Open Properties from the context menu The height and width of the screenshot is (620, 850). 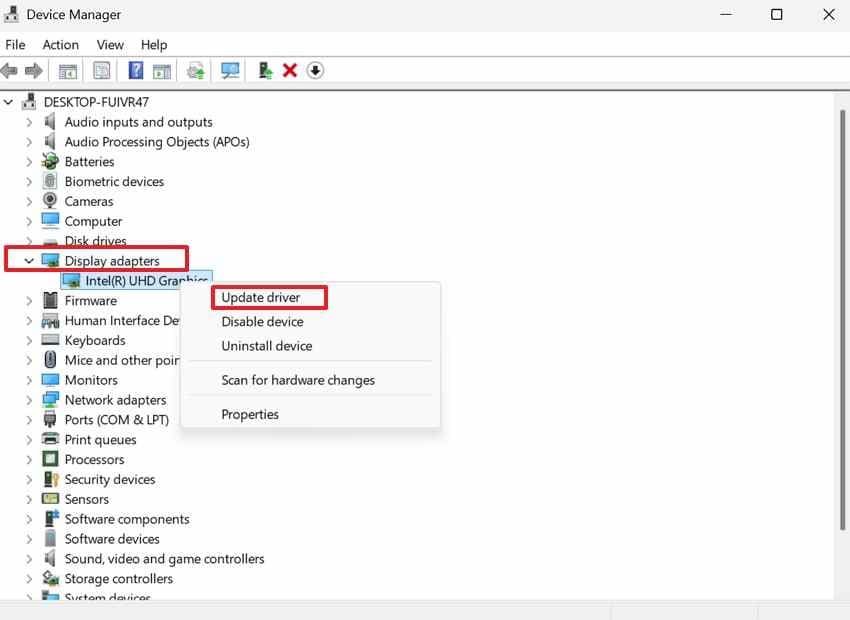point(250,415)
